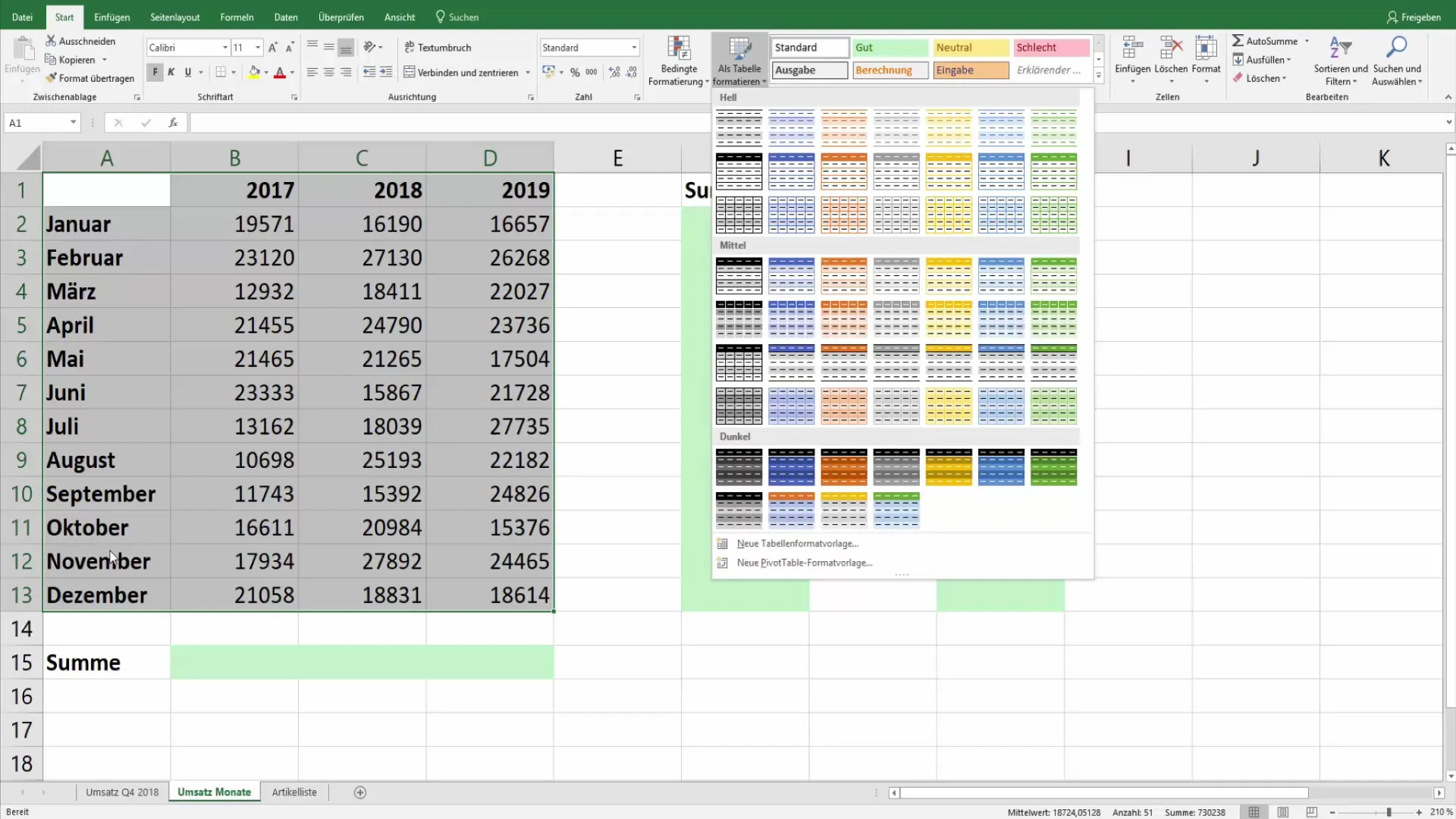Click the accounting number format icon
1456x819 pixels.
(x=548, y=73)
